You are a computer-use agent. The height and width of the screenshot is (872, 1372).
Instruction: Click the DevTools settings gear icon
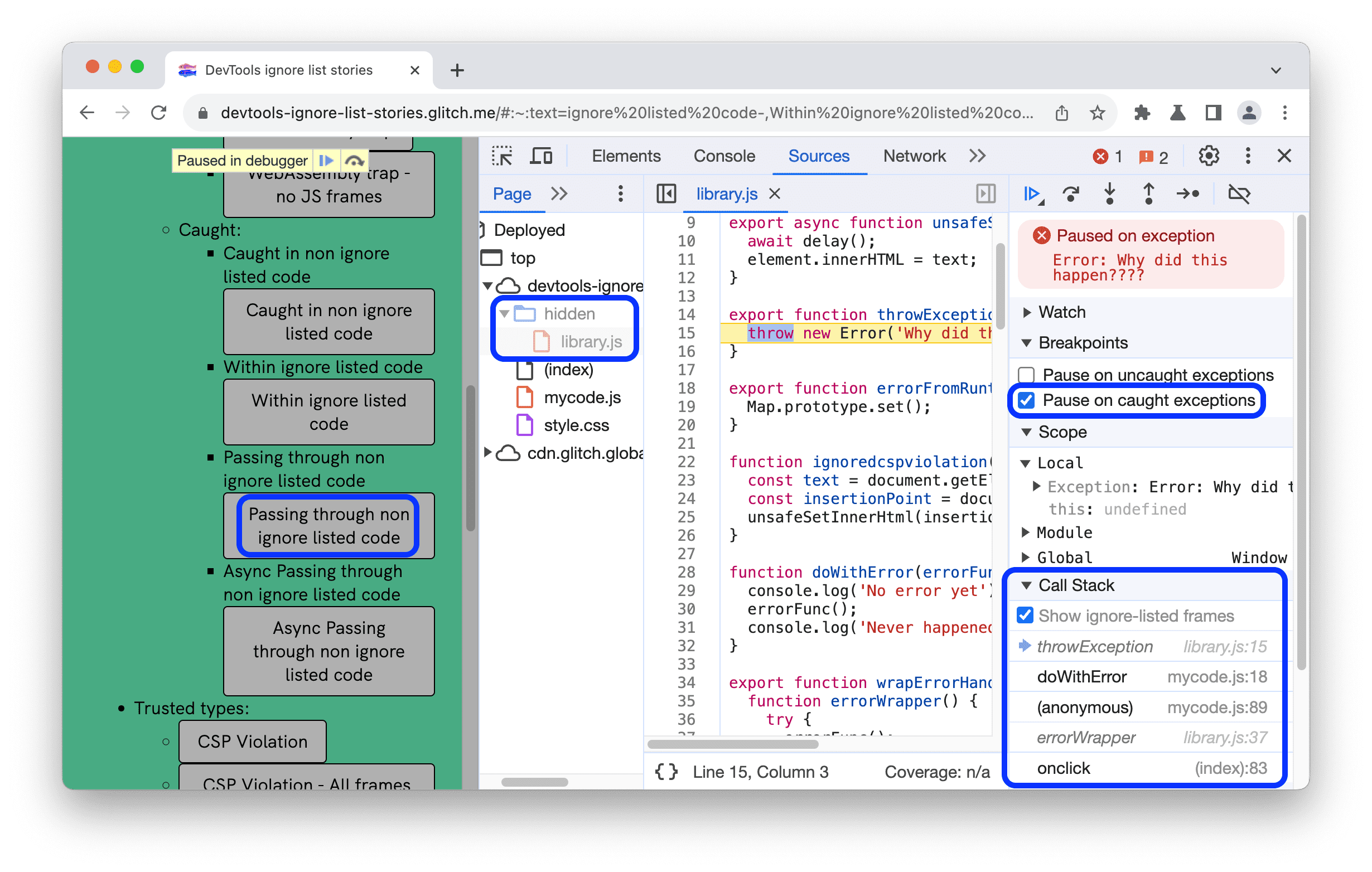tap(1209, 157)
